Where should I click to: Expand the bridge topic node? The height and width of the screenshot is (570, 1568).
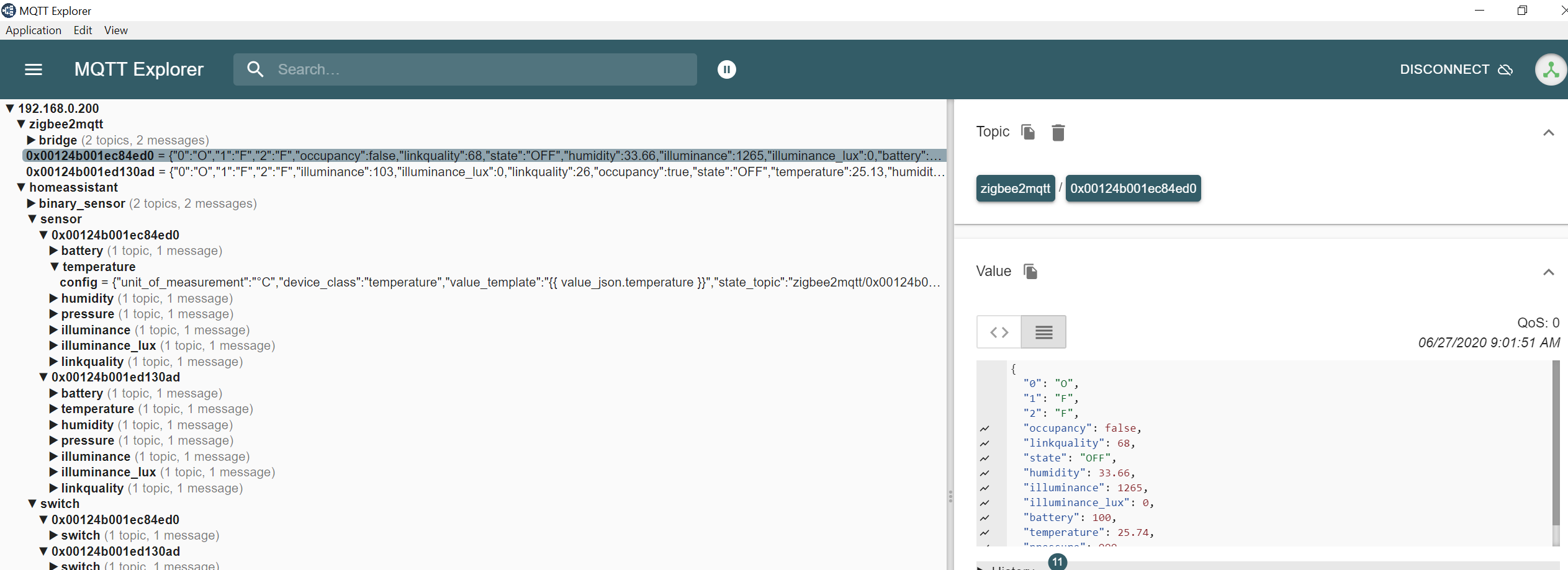[x=31, y=140]
